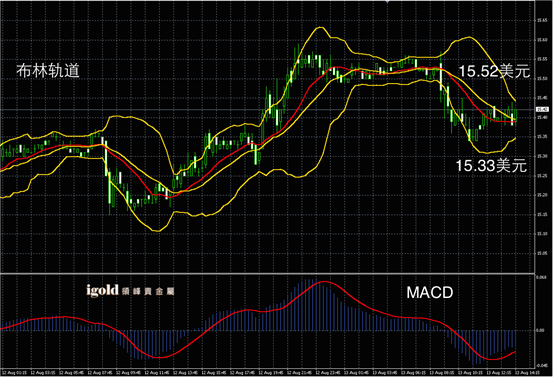
Task: Select the 布林轨道 Bollinger label
Action: coord(48,71)
